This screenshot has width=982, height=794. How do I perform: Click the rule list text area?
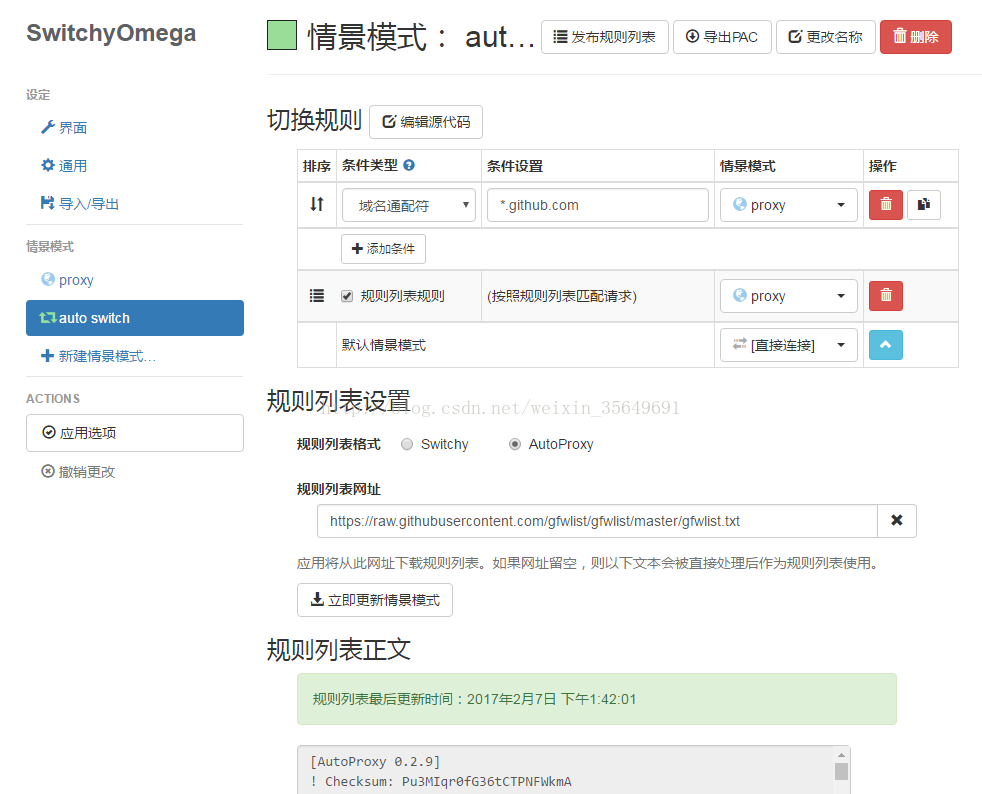point(566,770)
